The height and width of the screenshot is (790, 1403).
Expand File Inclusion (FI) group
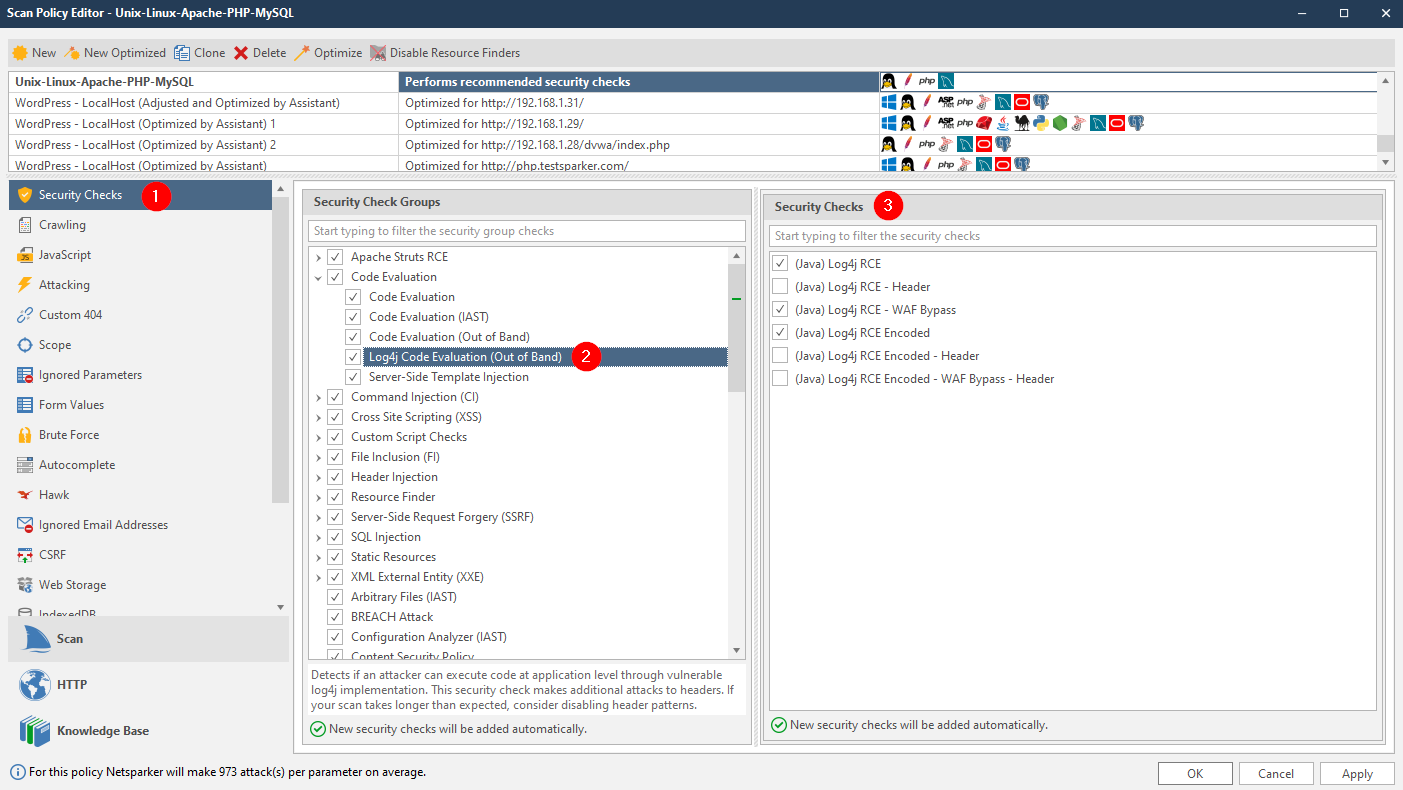pyautogui.click(x=318, y=457)
